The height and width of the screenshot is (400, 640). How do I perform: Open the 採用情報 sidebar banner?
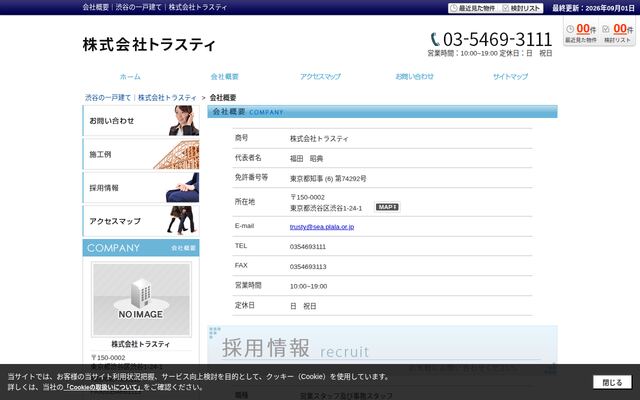[141, 187]
